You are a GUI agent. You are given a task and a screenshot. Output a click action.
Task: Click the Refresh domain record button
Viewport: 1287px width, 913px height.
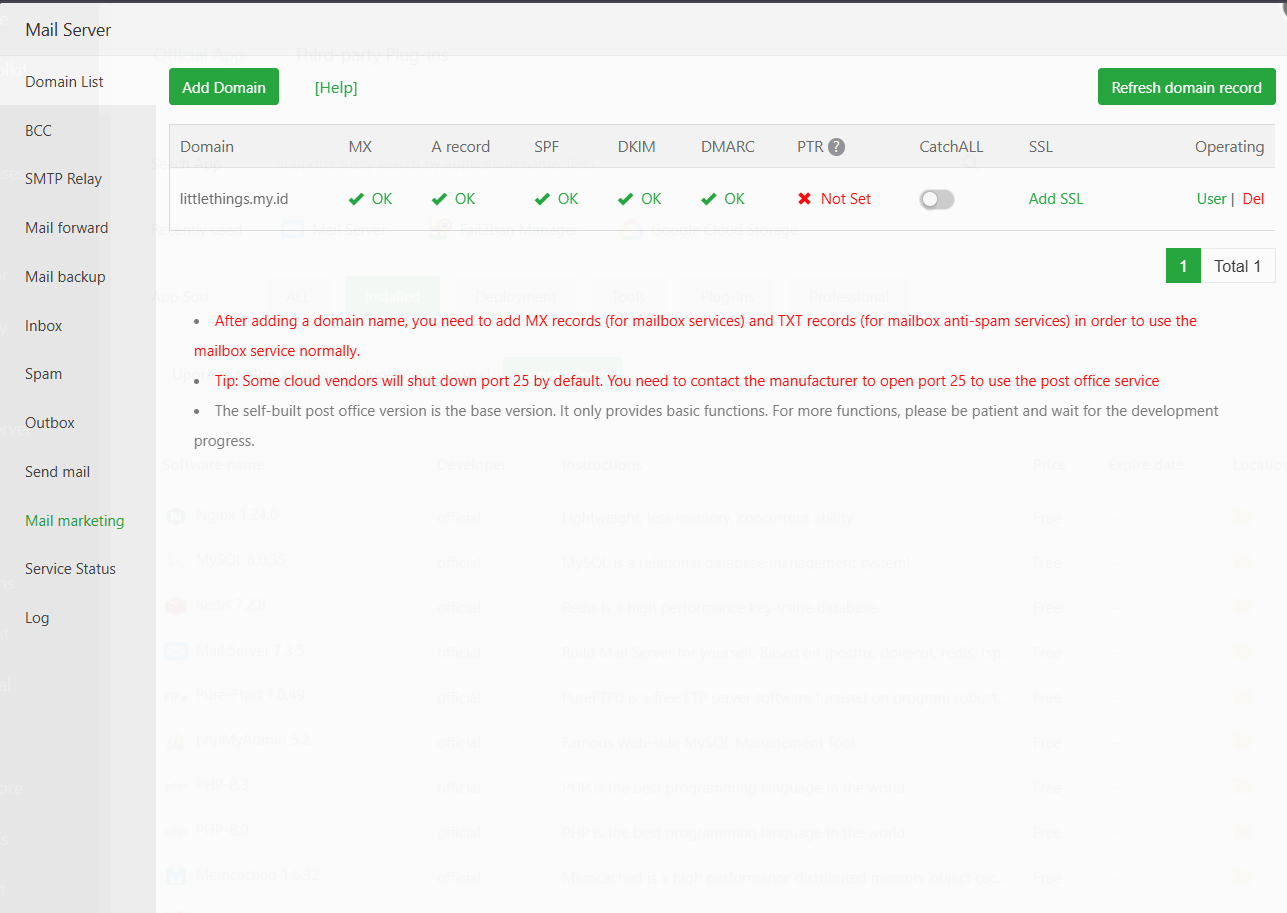click(1186, 87)
